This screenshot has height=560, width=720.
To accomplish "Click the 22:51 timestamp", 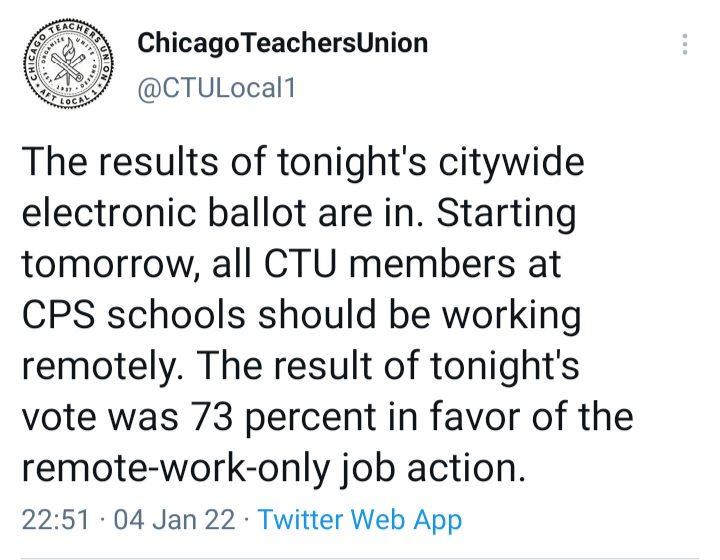I will 55,520.
